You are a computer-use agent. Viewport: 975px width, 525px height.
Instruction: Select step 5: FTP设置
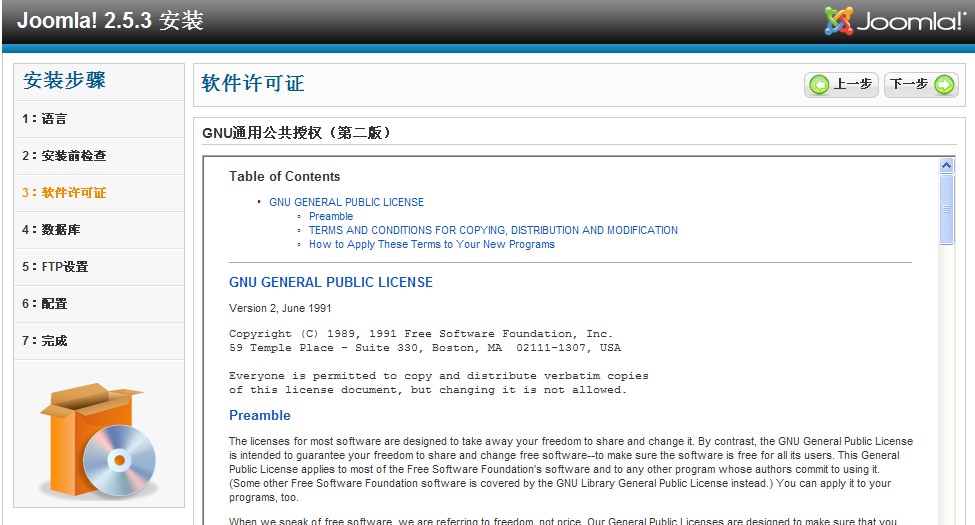point(99,267)
